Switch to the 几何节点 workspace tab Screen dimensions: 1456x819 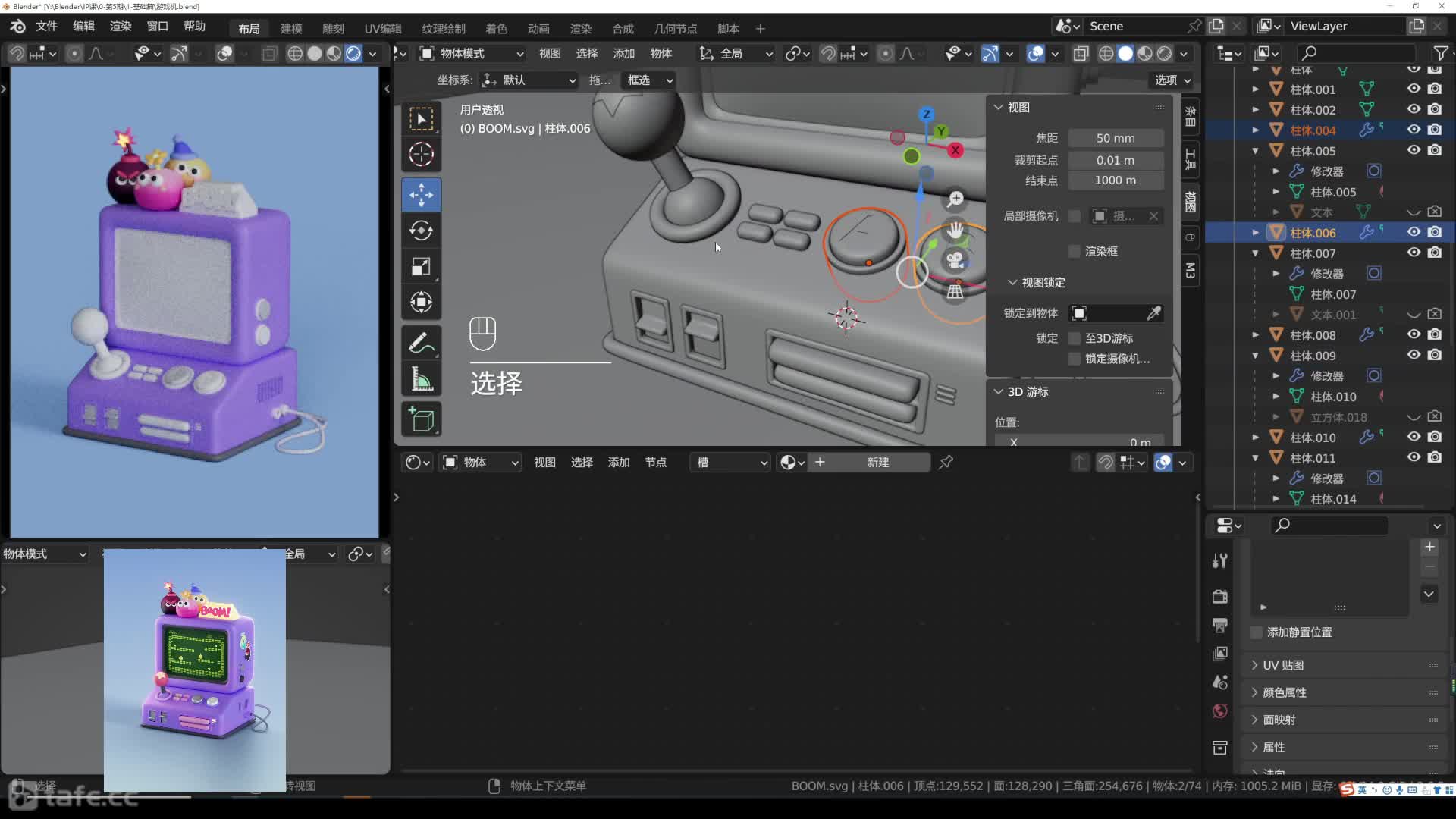(x=676, y=29)
